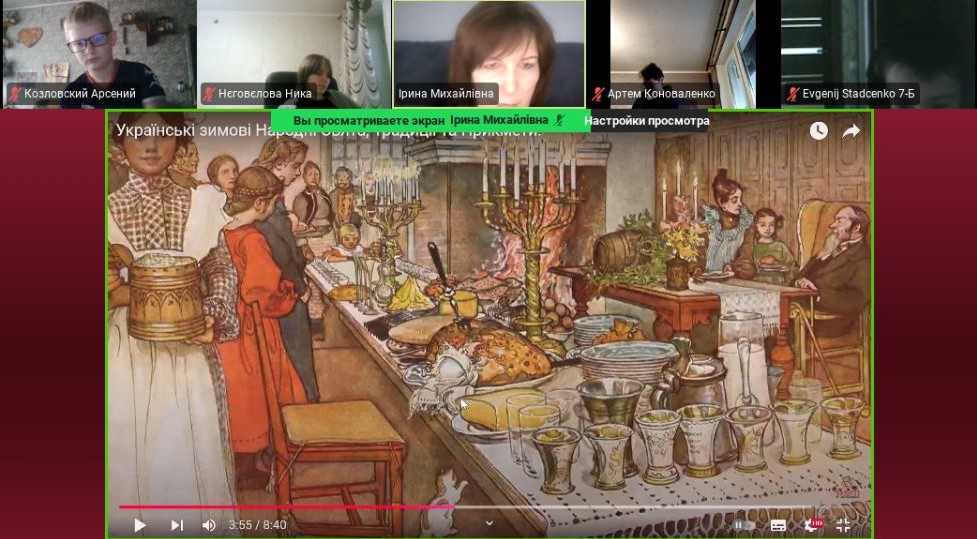Click muted mic icon of Нєговєлова Ника

click(209, 94)
